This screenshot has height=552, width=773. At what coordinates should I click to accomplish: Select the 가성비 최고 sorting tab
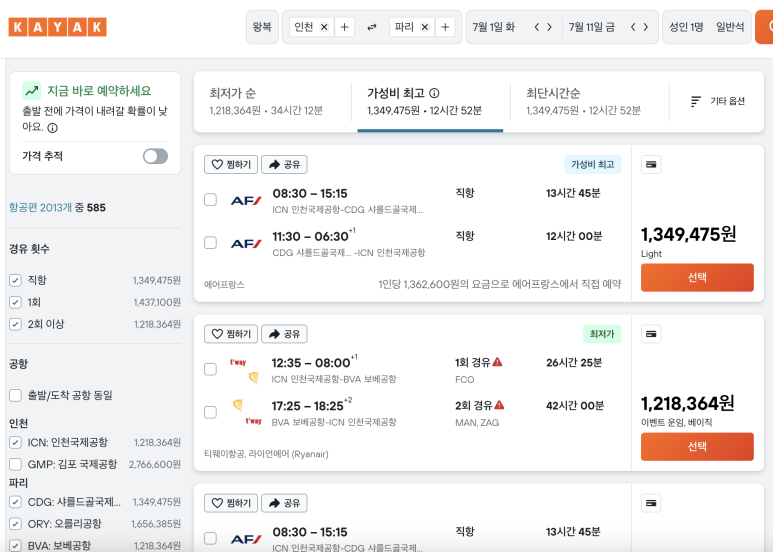coord(430,102)
